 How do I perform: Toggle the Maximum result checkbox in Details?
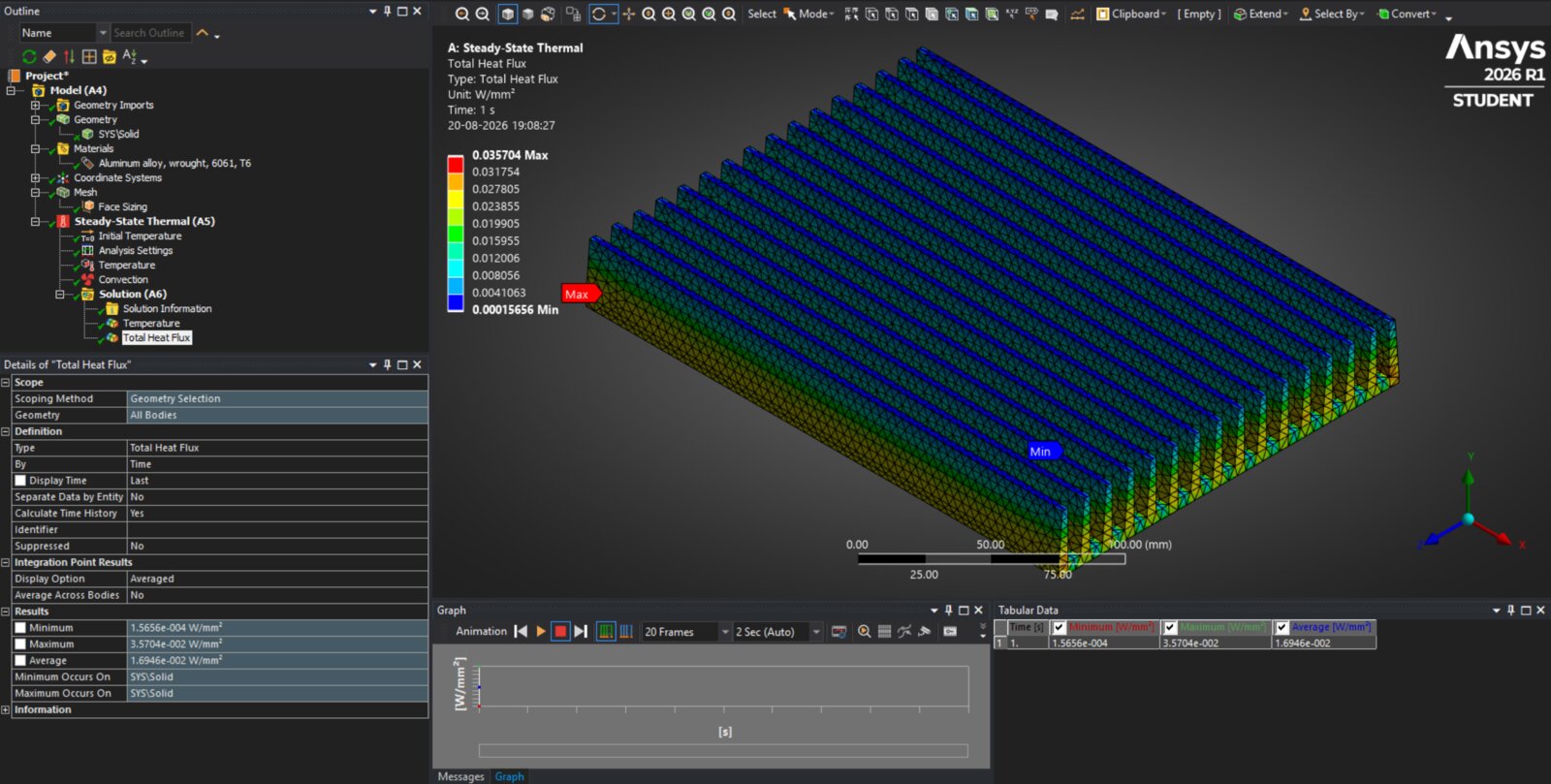coord(20,644)
